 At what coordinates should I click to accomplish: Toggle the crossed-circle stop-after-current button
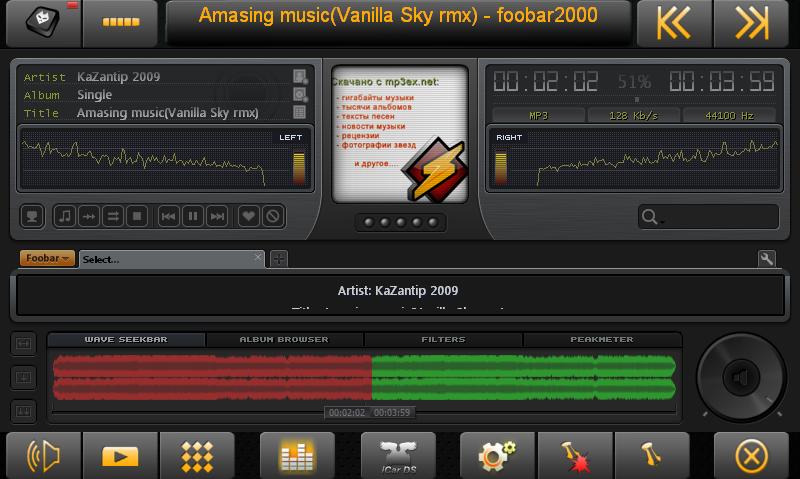271,215
